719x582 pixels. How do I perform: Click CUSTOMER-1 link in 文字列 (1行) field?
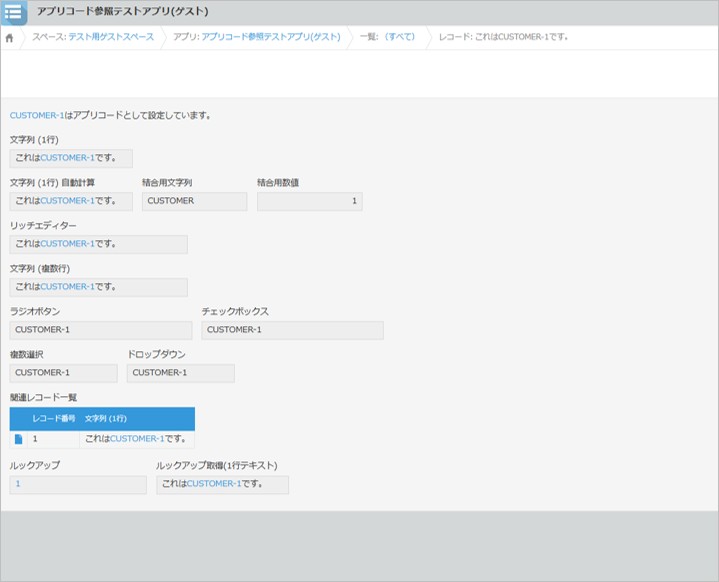click(x=67, y=158)
